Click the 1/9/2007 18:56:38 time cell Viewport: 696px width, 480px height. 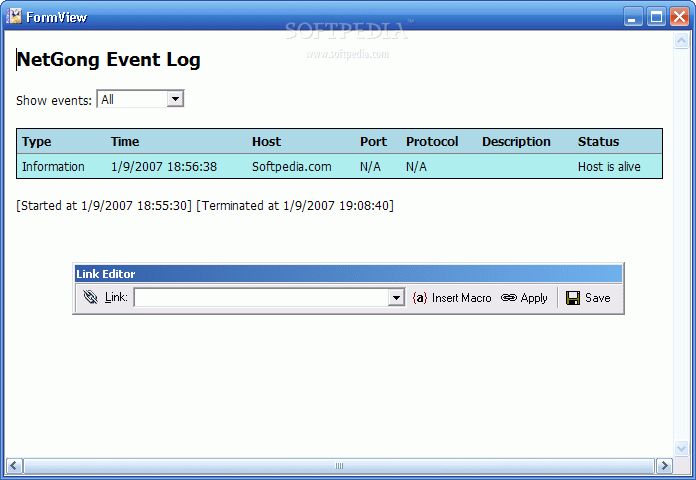coord(164,167)
